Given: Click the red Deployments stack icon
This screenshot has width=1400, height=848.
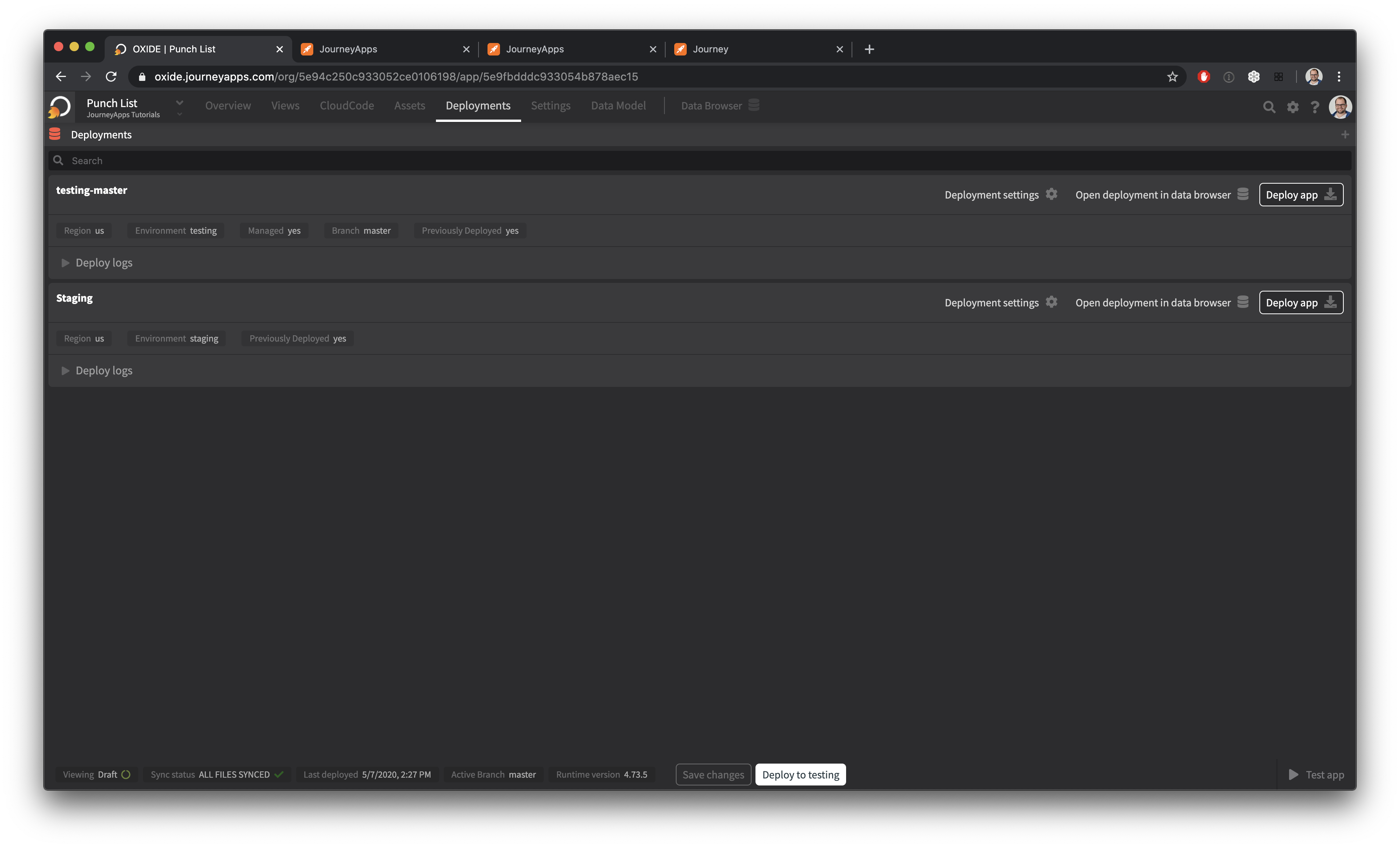Looking at the screenshot, I should (55, 134).
